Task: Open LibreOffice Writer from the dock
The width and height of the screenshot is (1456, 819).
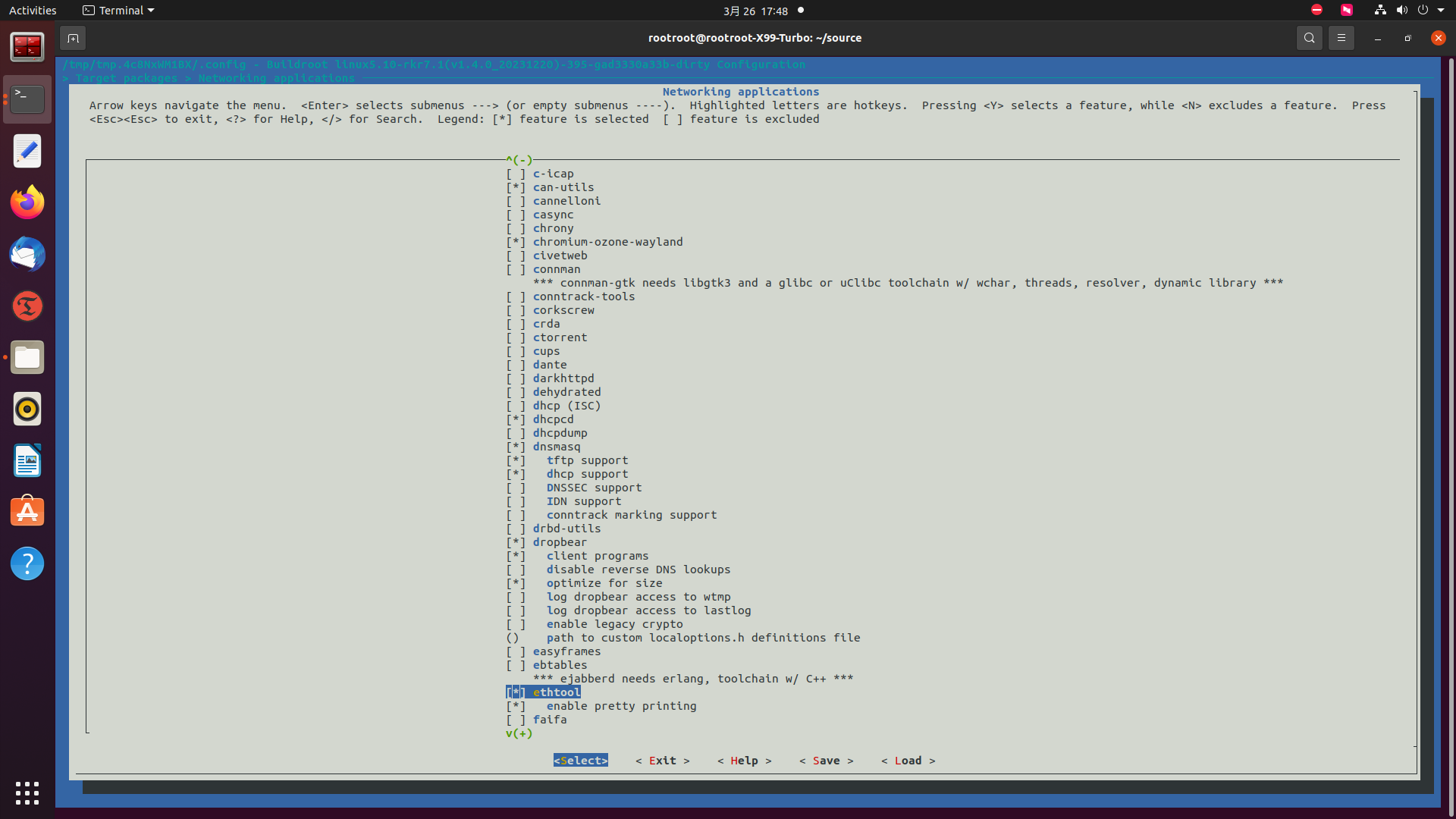Action: coord(27,460)
